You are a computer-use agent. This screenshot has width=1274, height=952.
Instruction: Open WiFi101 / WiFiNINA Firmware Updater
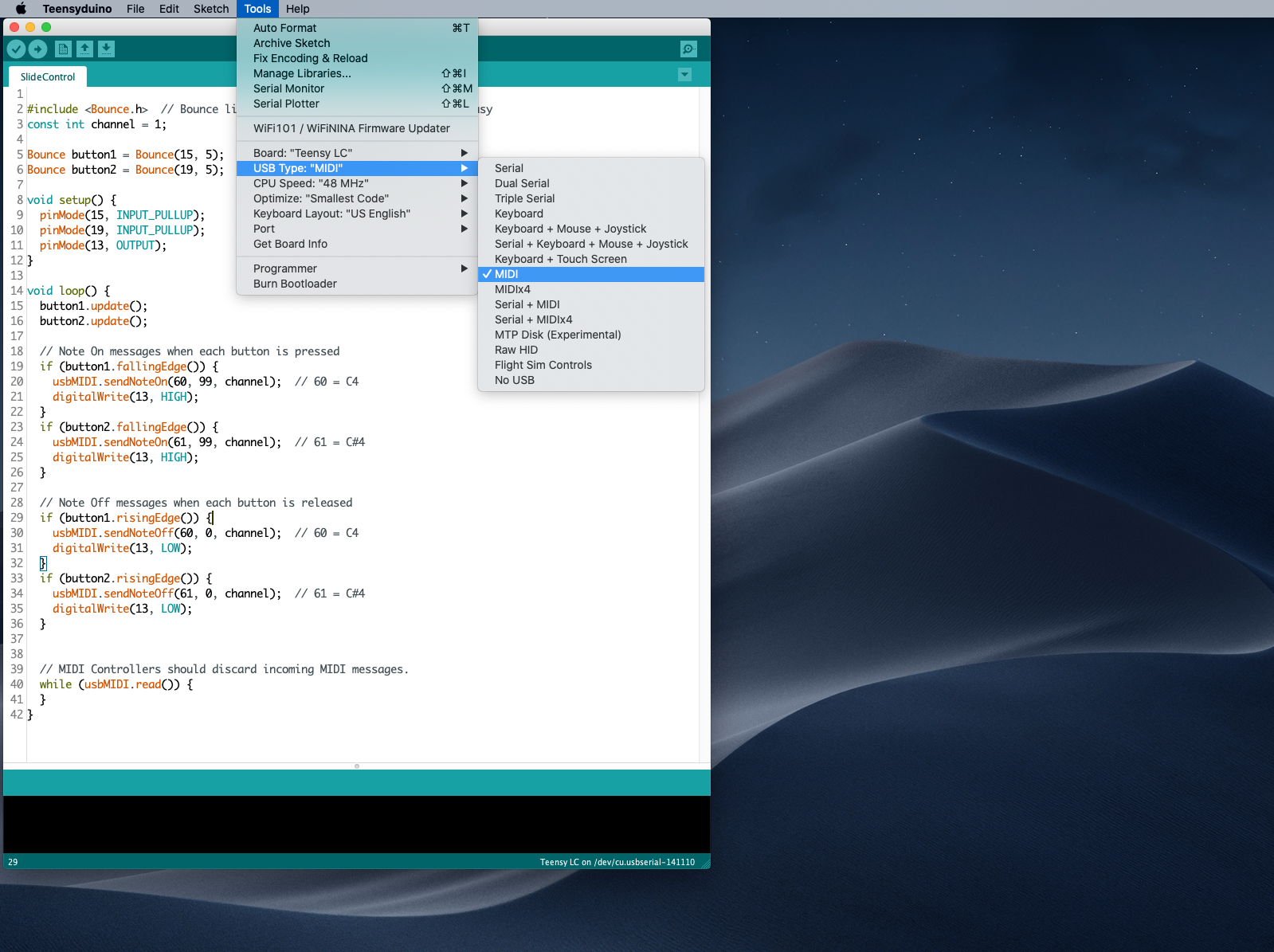click(357, 128)
